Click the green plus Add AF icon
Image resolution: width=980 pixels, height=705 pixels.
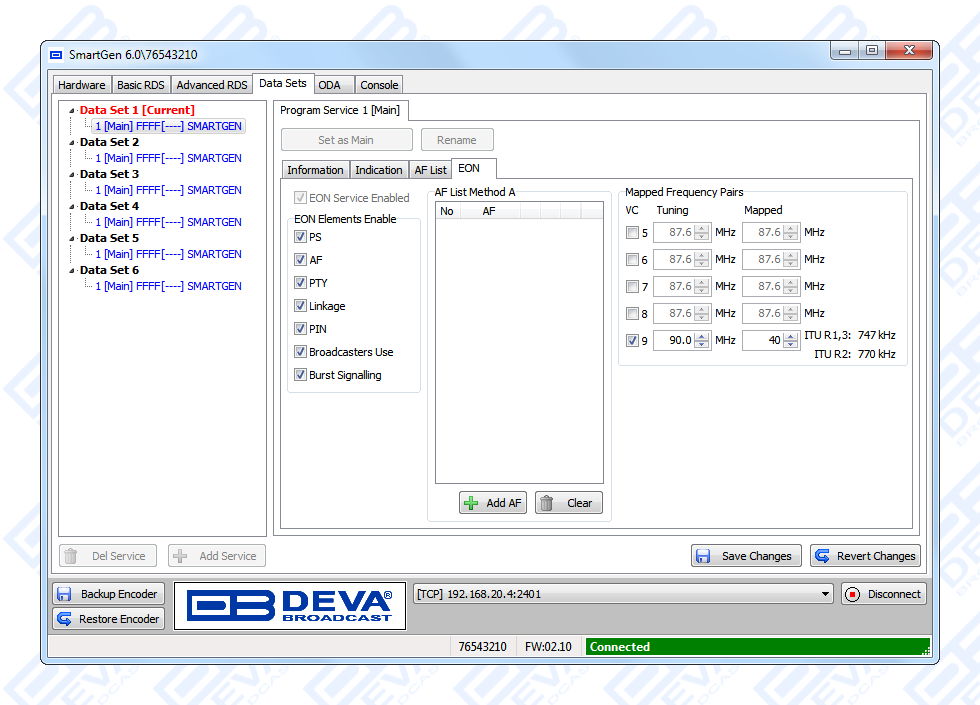(472, 503)
